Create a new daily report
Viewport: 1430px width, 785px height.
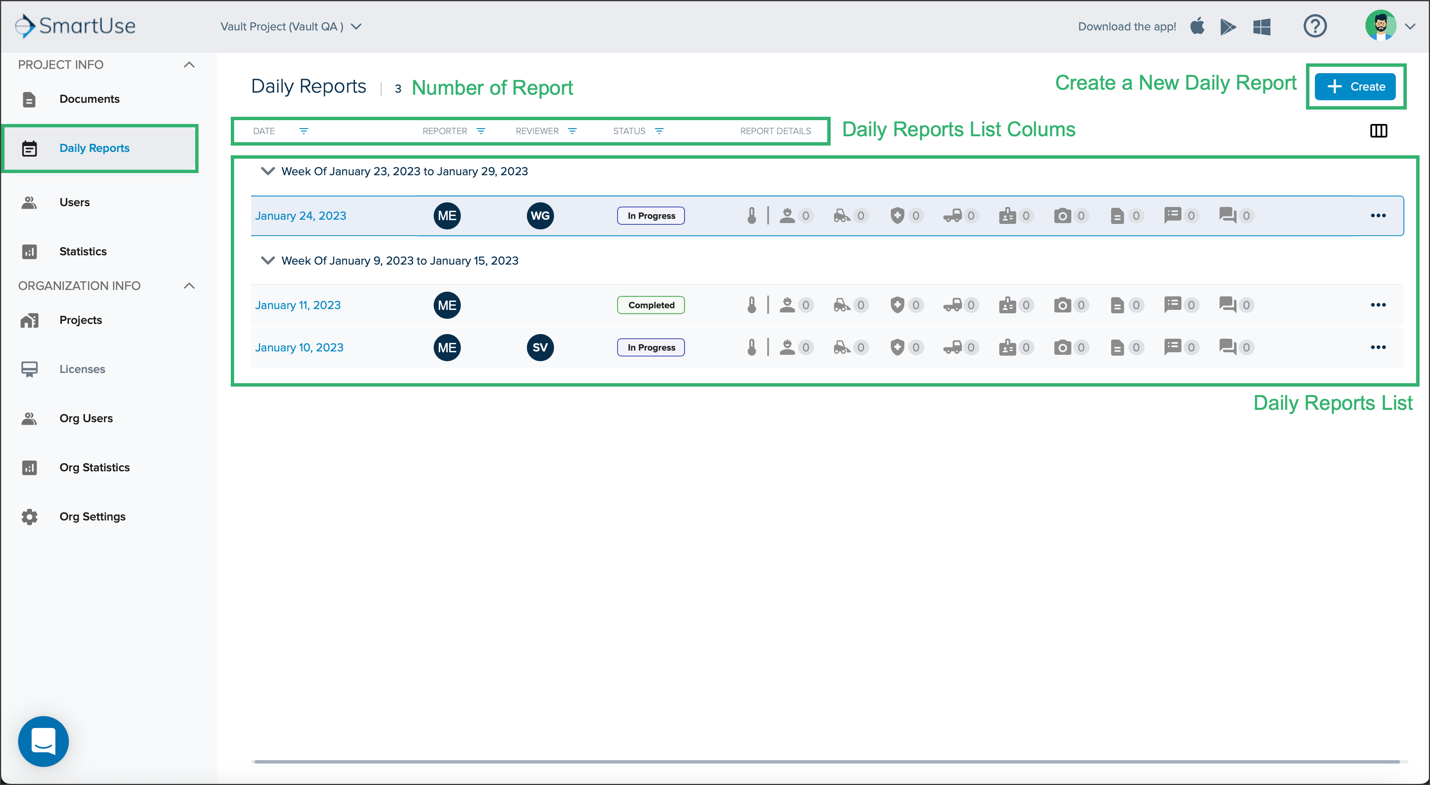pyautogui.click(x=1355, y=87)
